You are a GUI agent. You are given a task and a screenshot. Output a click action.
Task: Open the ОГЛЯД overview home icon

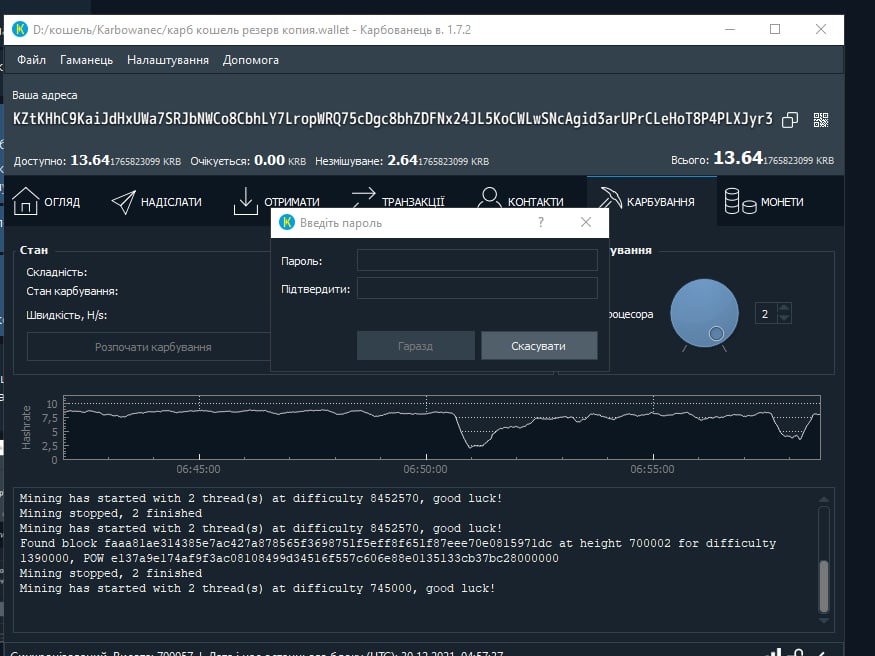click(26, 201)
